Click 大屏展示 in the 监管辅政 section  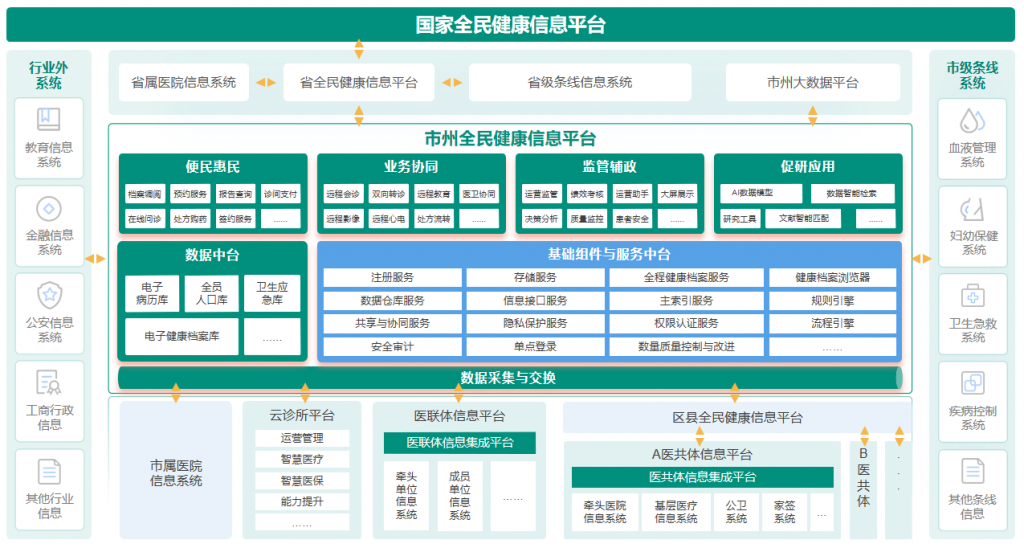(x=677, y=194)
